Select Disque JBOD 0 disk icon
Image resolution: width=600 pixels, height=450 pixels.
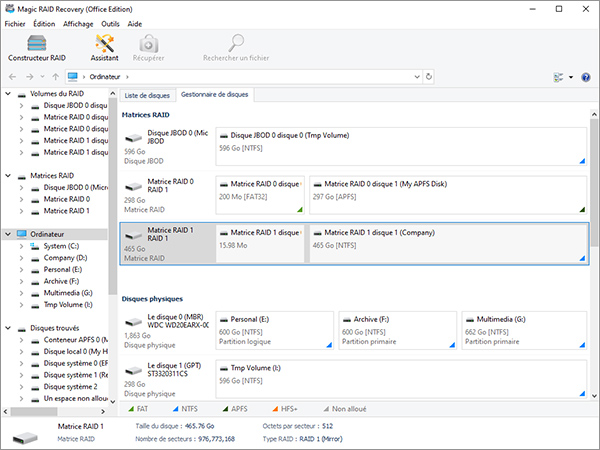tap(133, 137)
